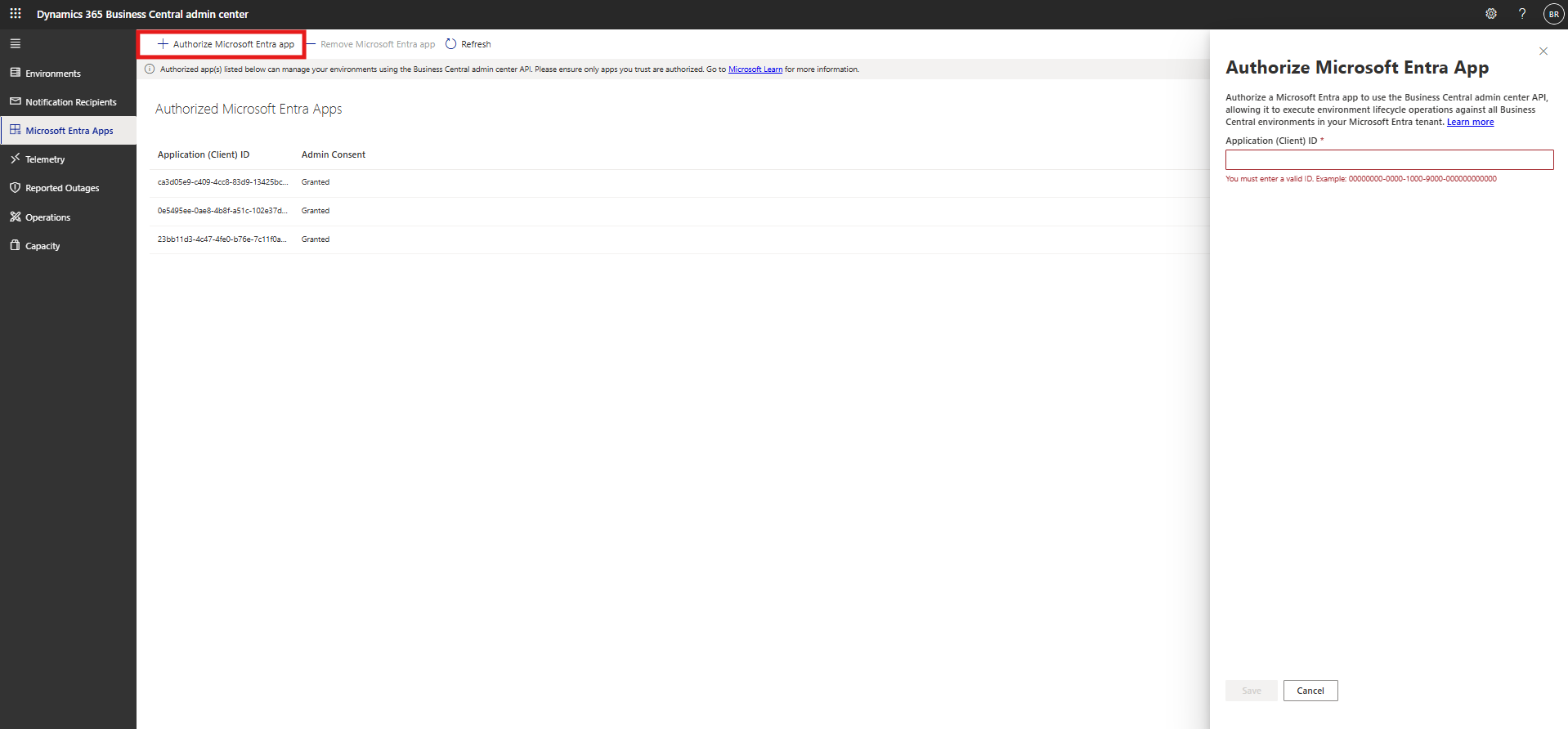1568x729 pixels.
Task: Open the help question mark icon
Action: [1522, 14]
